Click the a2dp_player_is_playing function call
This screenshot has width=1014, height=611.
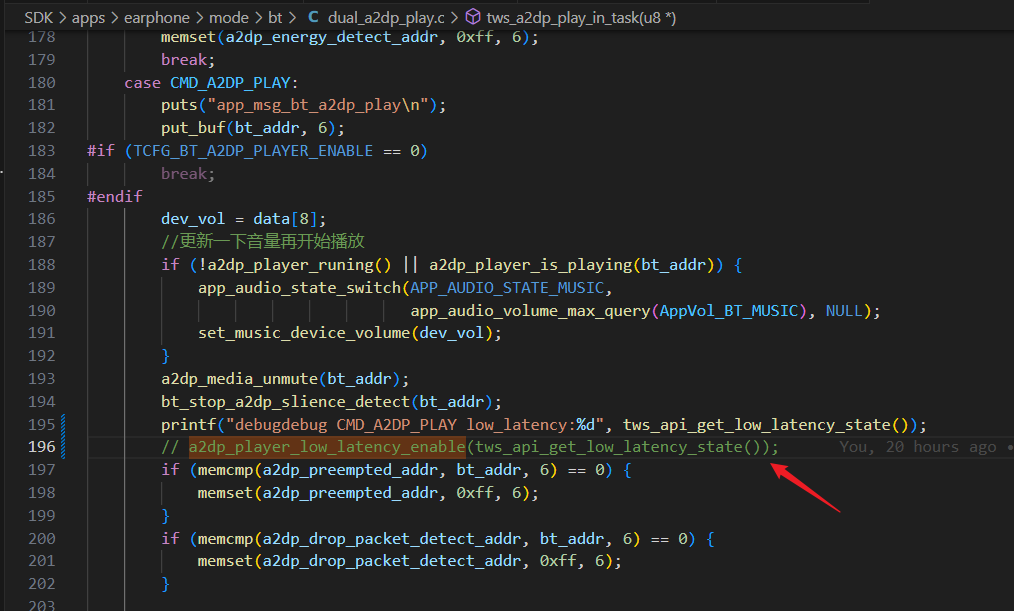(x=530, y=264)
